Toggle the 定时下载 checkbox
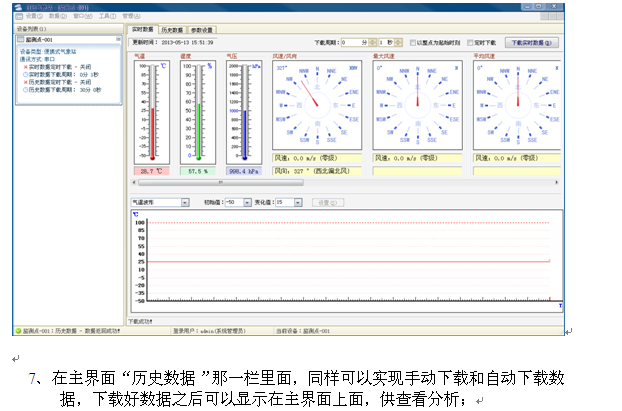622x411 pixels. click(x=470, y=43)
